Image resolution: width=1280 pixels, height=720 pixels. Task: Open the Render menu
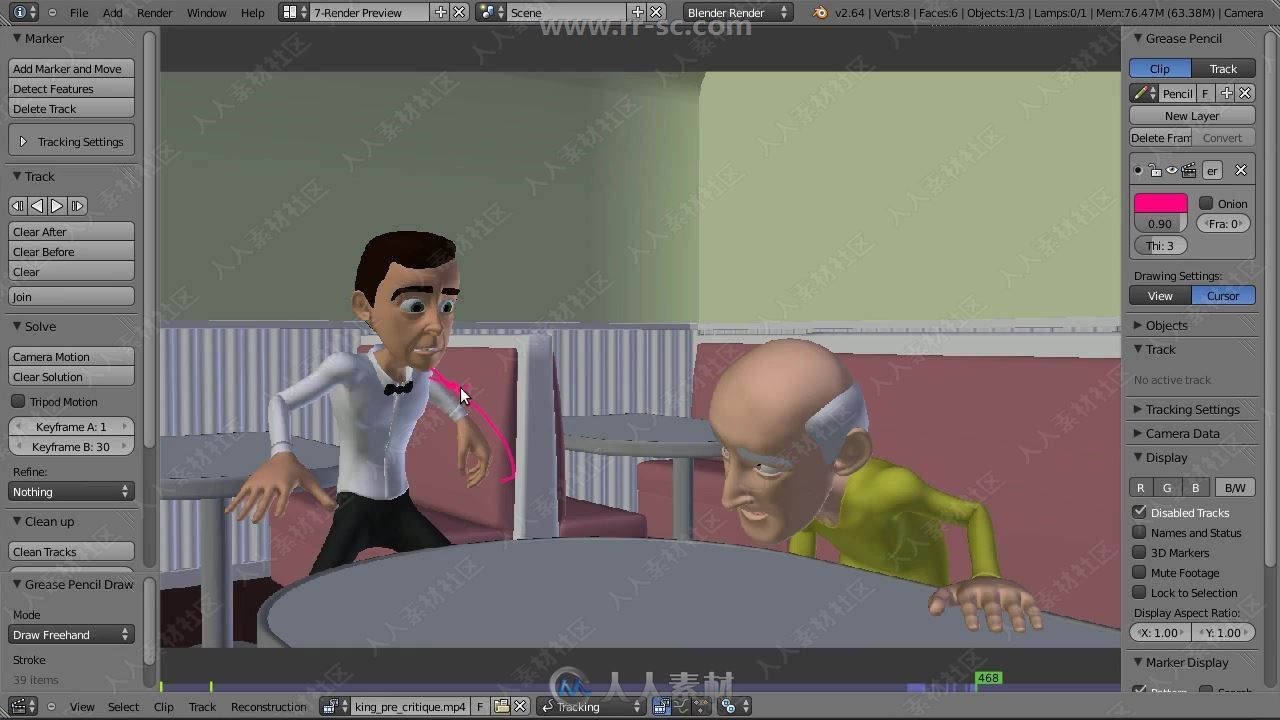click(154, 12)
